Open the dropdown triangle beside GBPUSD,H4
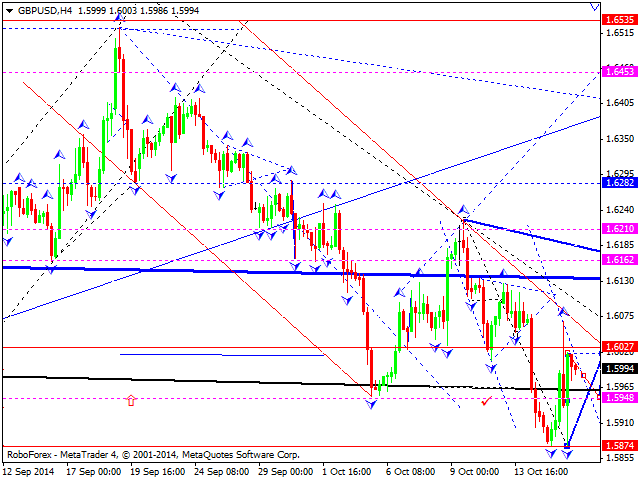The image size is (640, 480). point(8,8)
